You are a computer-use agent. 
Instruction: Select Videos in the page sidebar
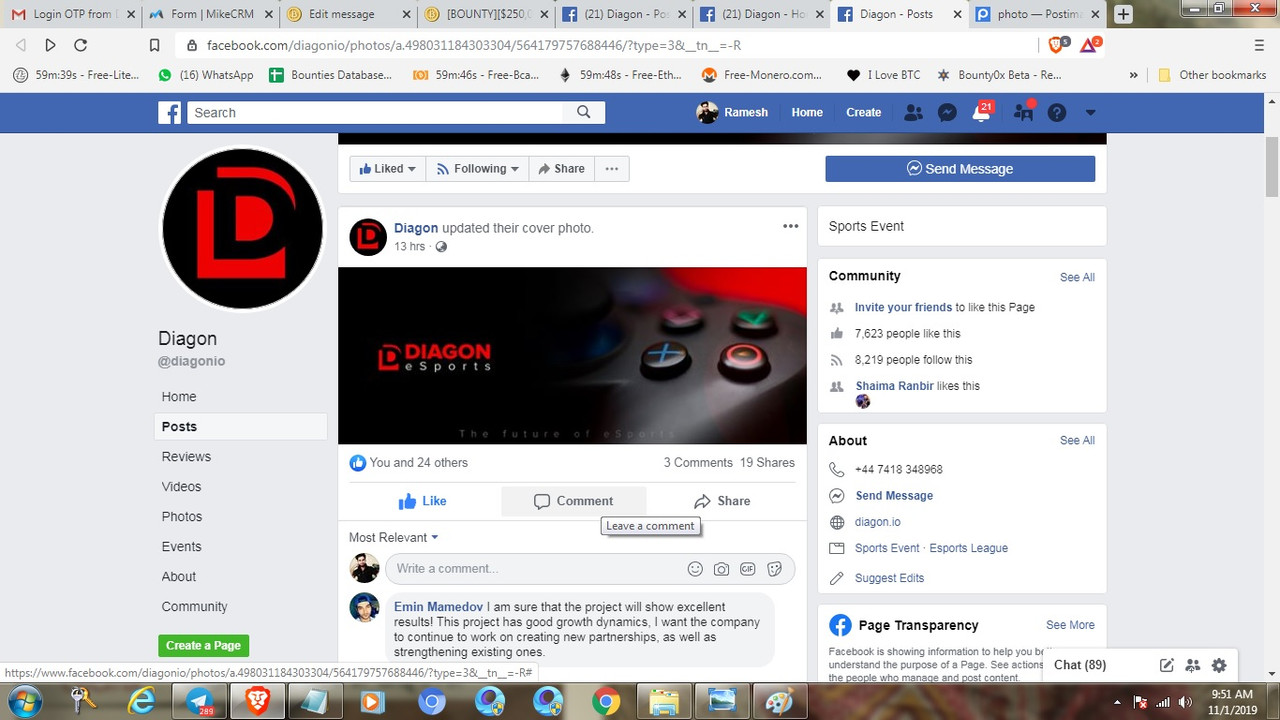[x=181, y=487]
